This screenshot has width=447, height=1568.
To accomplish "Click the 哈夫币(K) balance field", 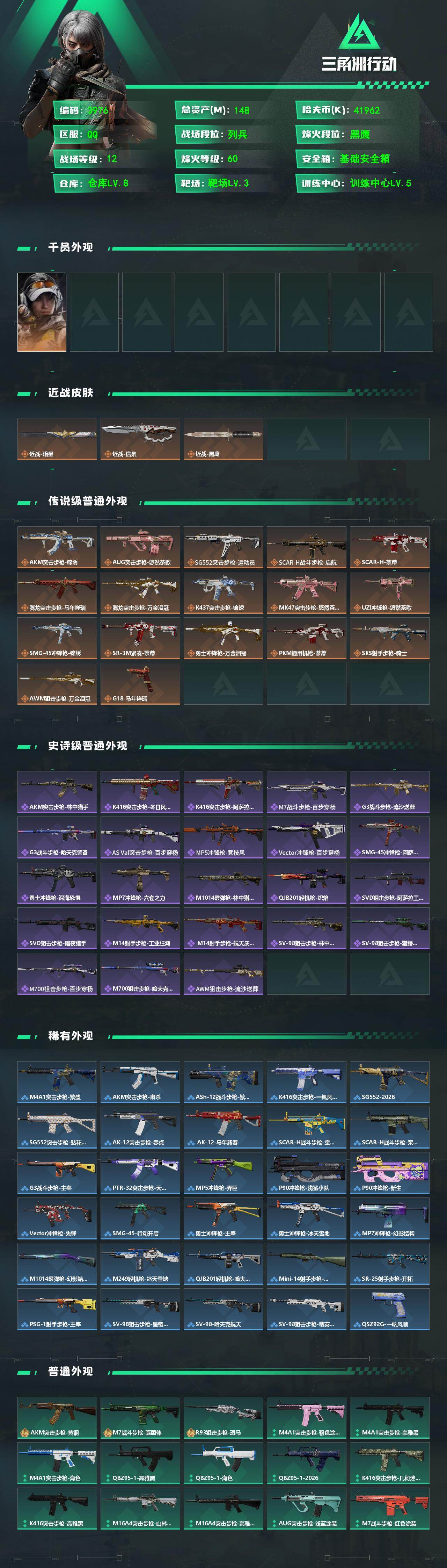I will [x=357, y=110].
